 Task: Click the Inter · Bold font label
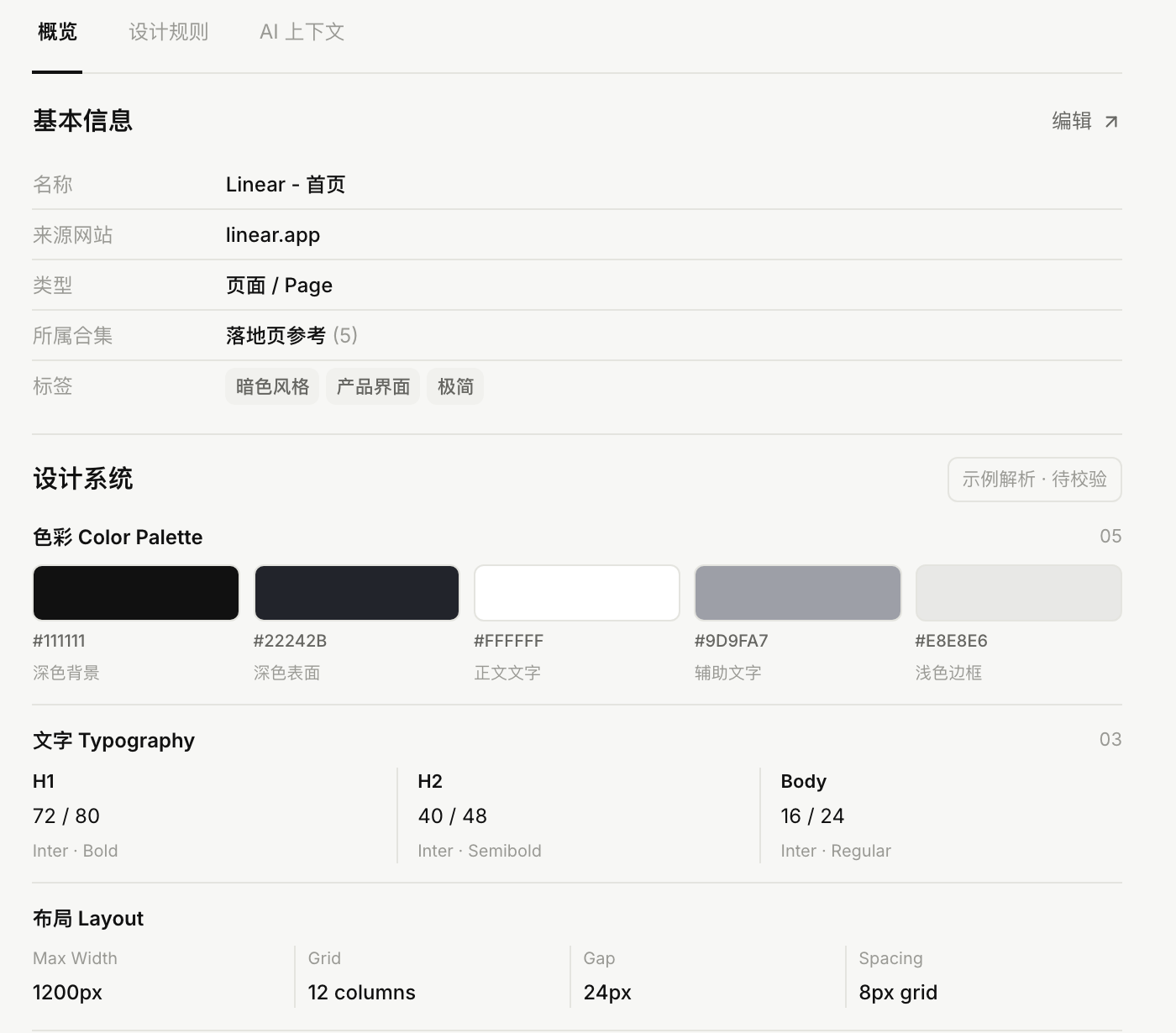pos(75,851)
